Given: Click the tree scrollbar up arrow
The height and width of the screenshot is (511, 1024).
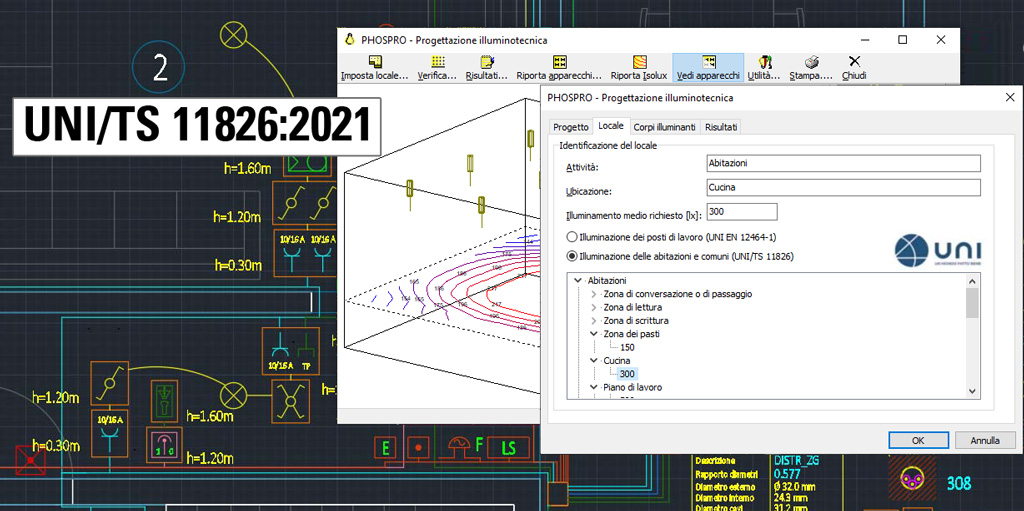Looking at the screenshot, I should click(972, 281).
